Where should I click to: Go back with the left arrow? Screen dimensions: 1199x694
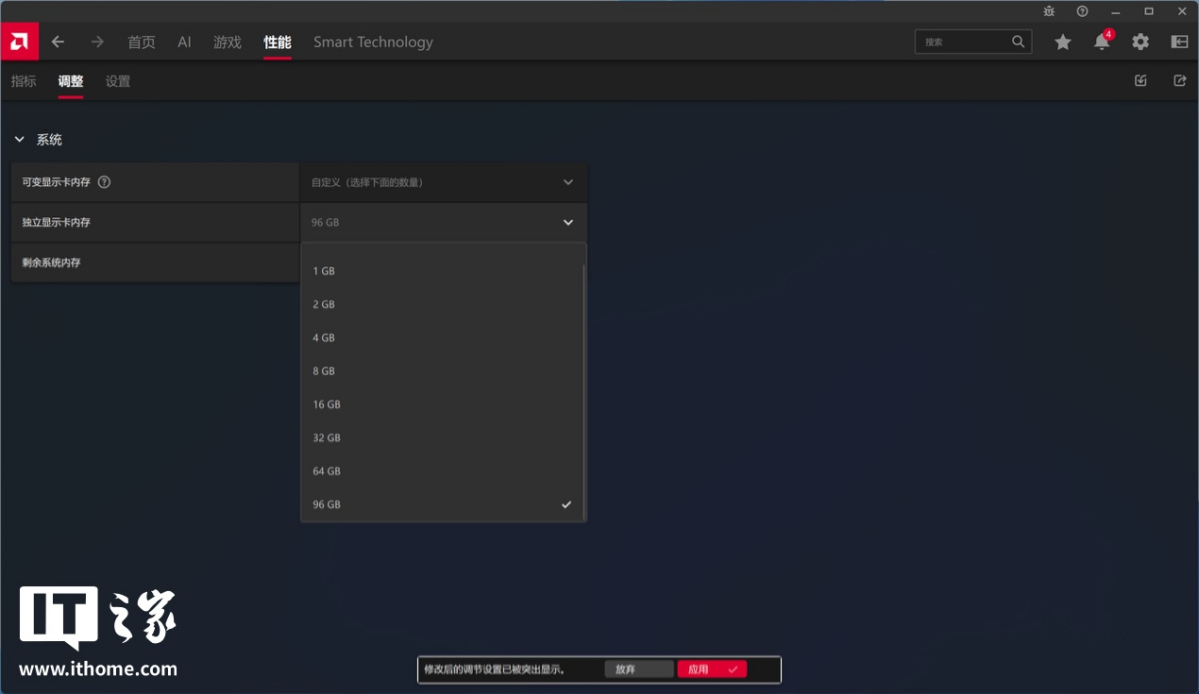58,42
